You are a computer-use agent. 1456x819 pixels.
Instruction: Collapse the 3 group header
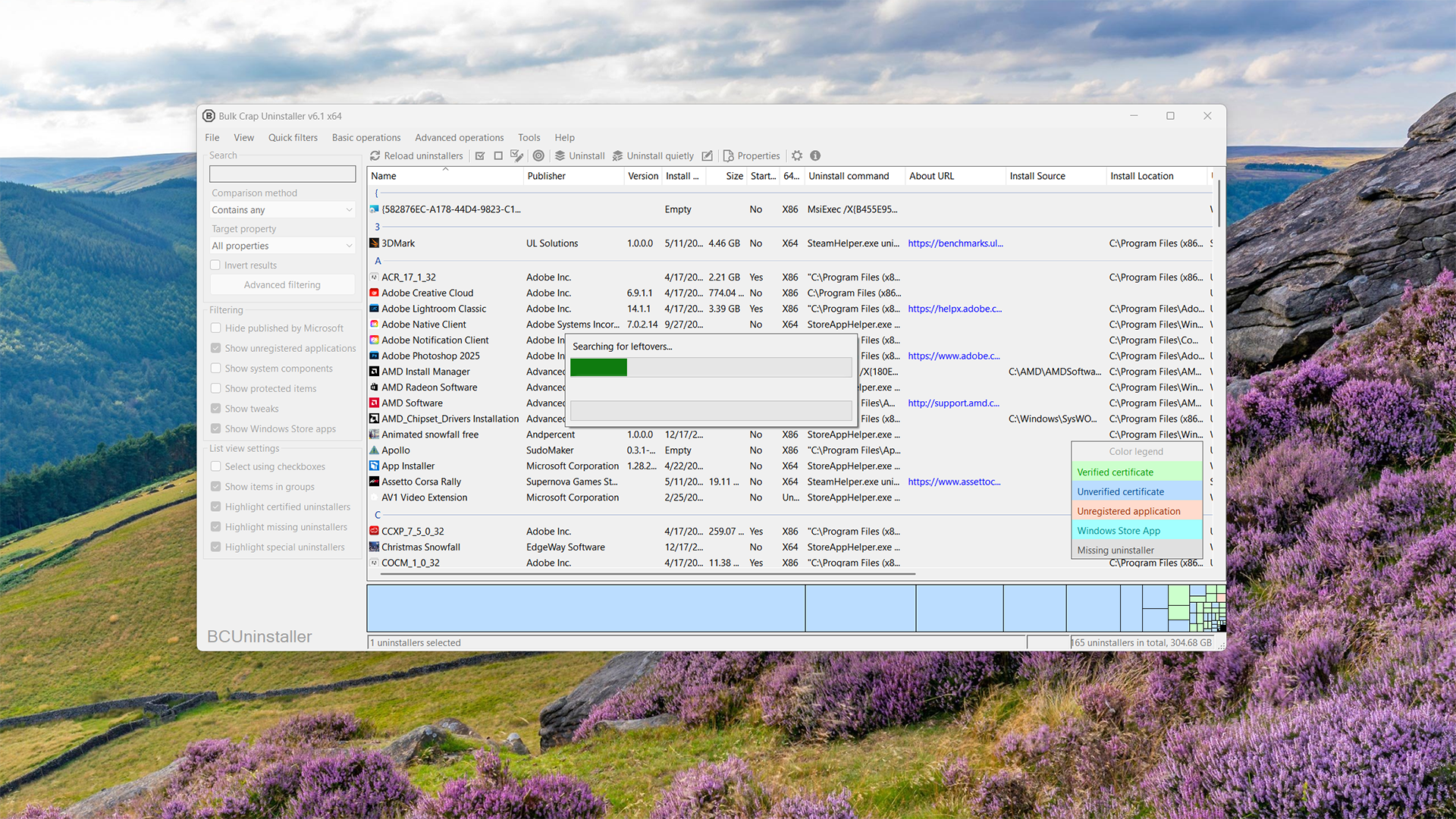[x=377, y=227]
